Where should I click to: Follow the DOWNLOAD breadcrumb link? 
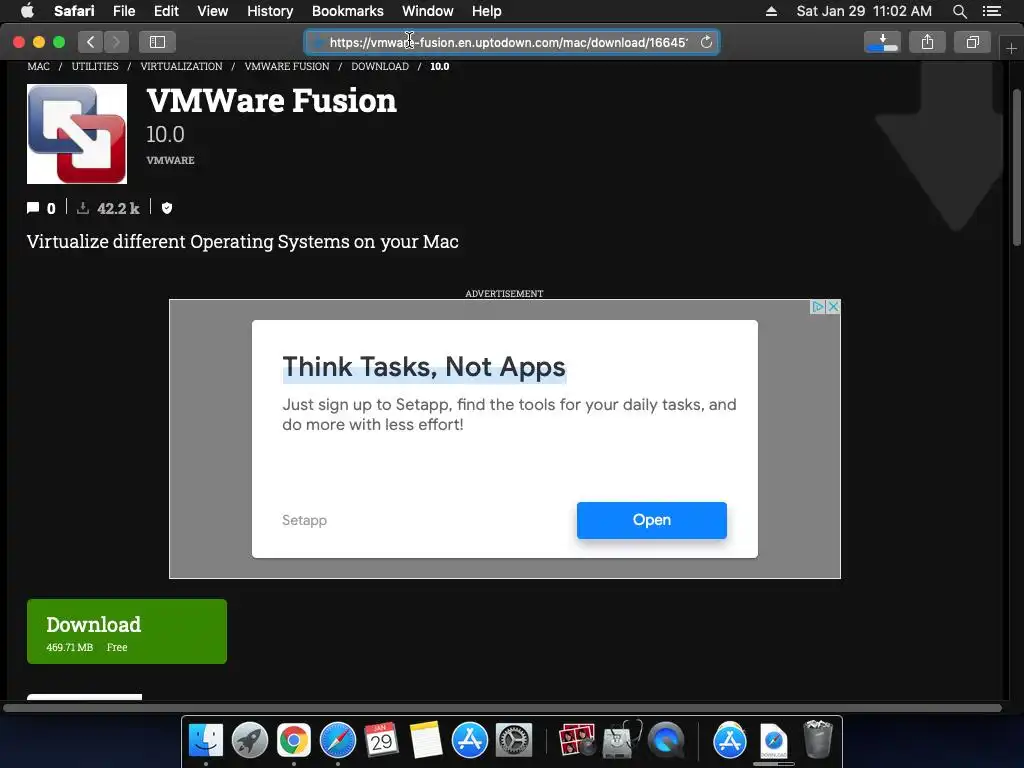click(x=380, y=67)
